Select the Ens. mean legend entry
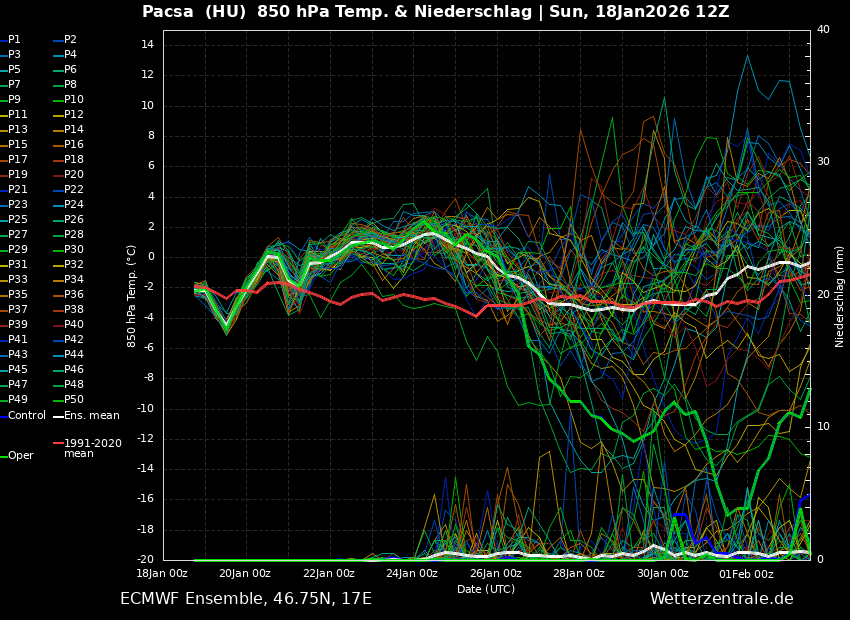Image resolution: width=850 pixels, height=620 pixels. pos(91,415)
